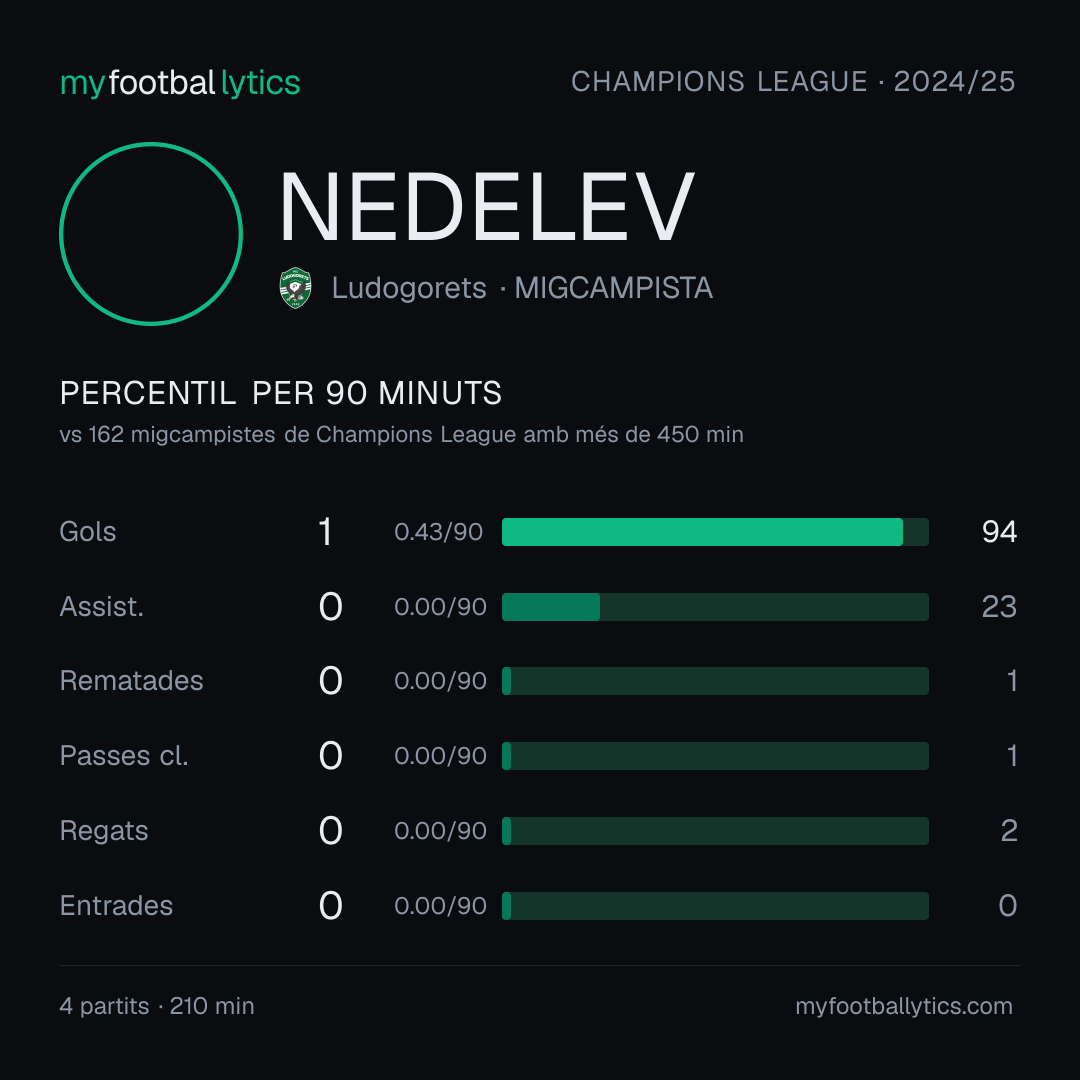Click the 94 percentile value for Gols

(999, 532)
